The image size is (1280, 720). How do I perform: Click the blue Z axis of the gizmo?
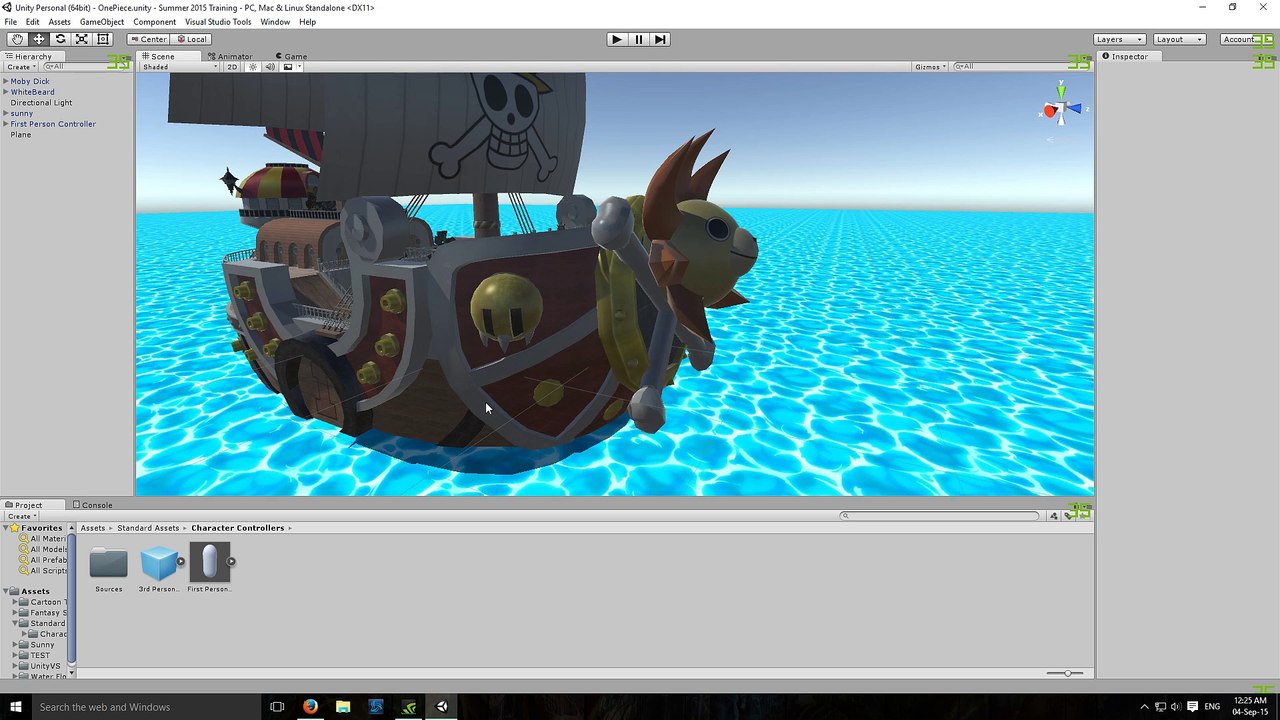click(x=1075, y=109)
